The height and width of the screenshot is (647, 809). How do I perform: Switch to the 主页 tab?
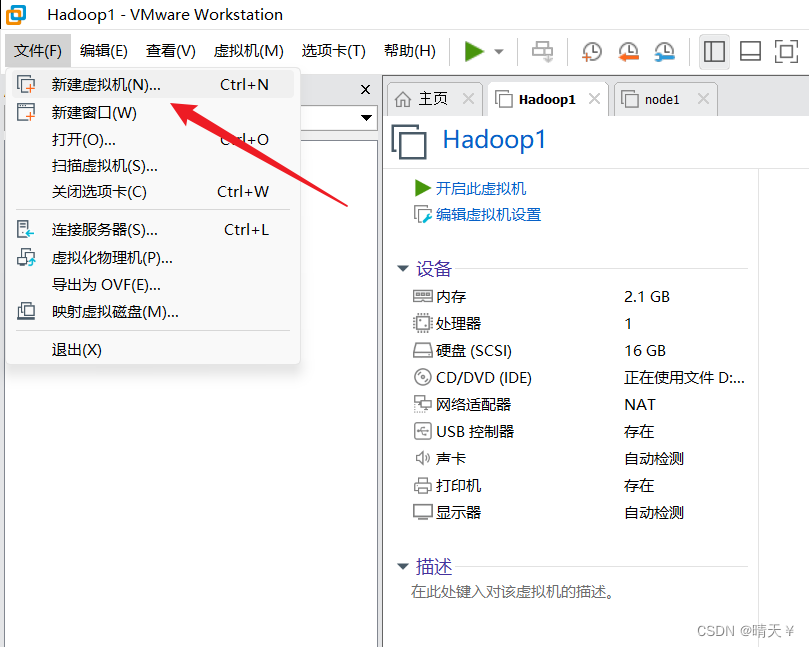pos(434,99)
